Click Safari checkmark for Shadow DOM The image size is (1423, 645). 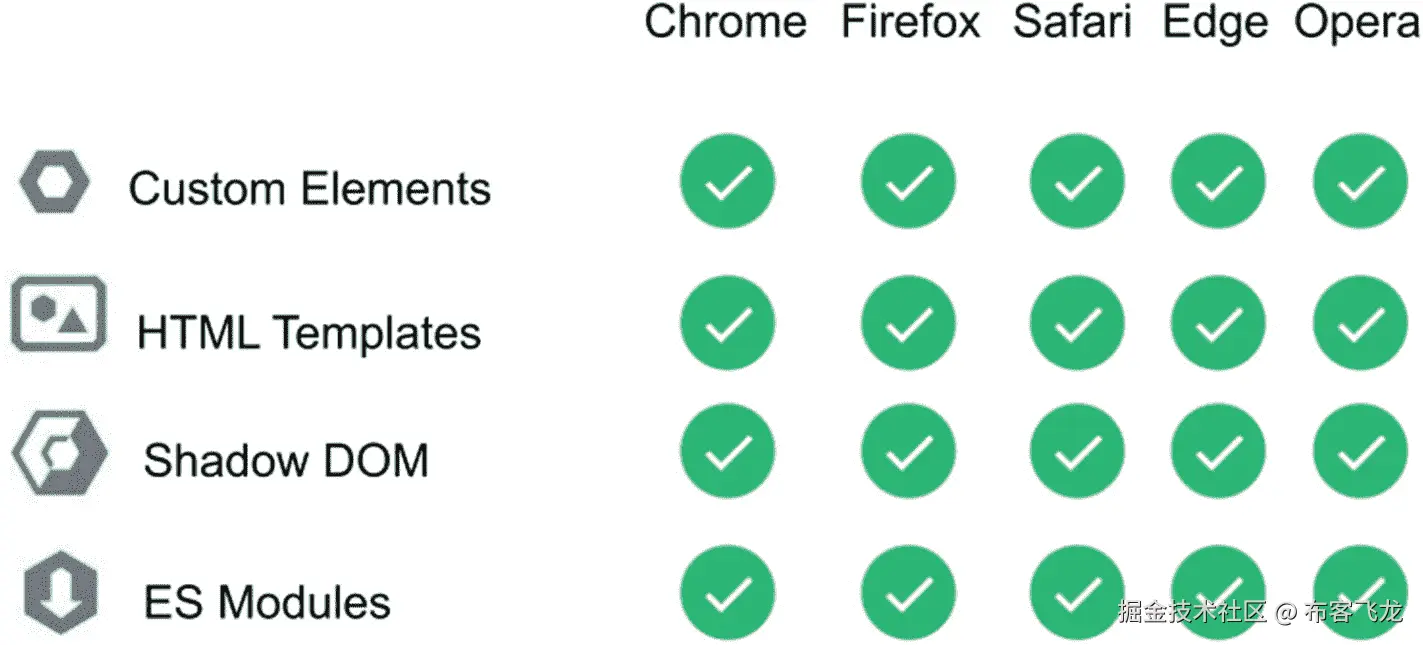[x=1077, y=451]
